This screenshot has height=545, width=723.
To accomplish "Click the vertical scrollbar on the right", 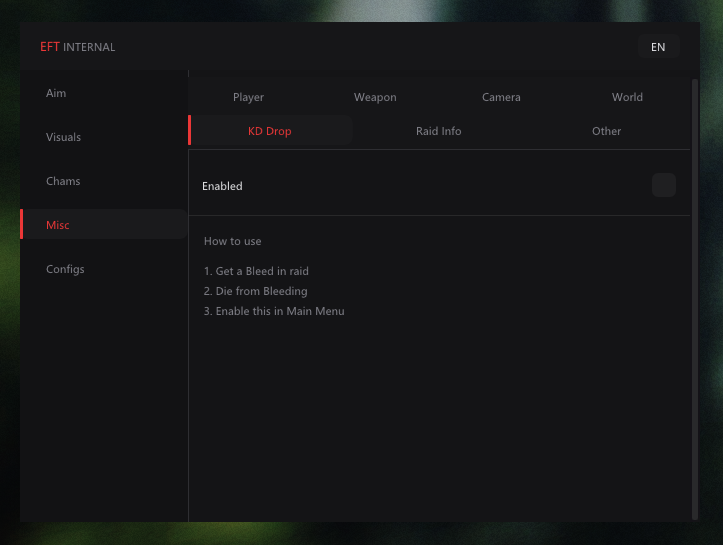I will [x=695, y=299].
